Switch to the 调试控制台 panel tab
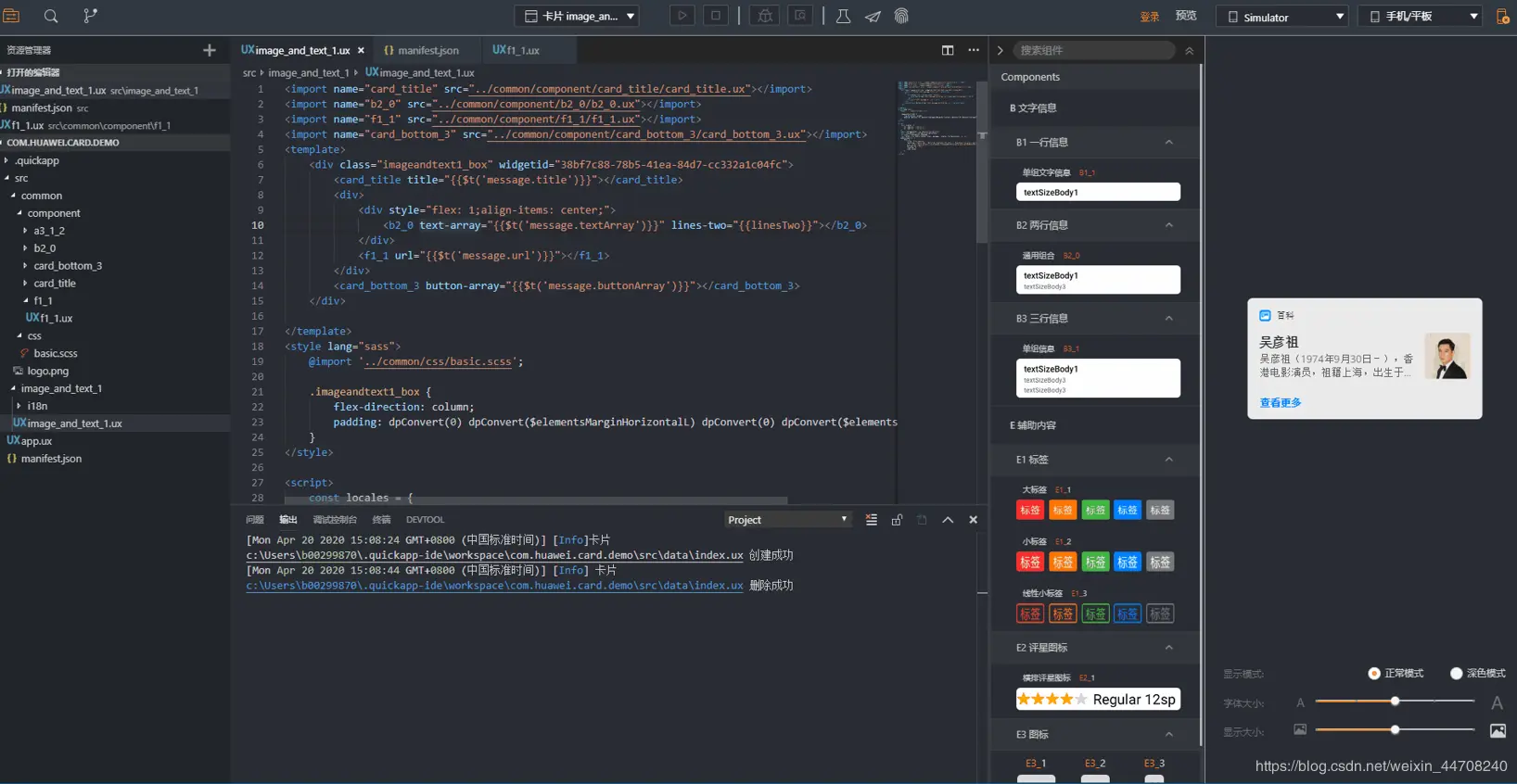This screenshot has height=784, width=1517. (x=335, y=520)
